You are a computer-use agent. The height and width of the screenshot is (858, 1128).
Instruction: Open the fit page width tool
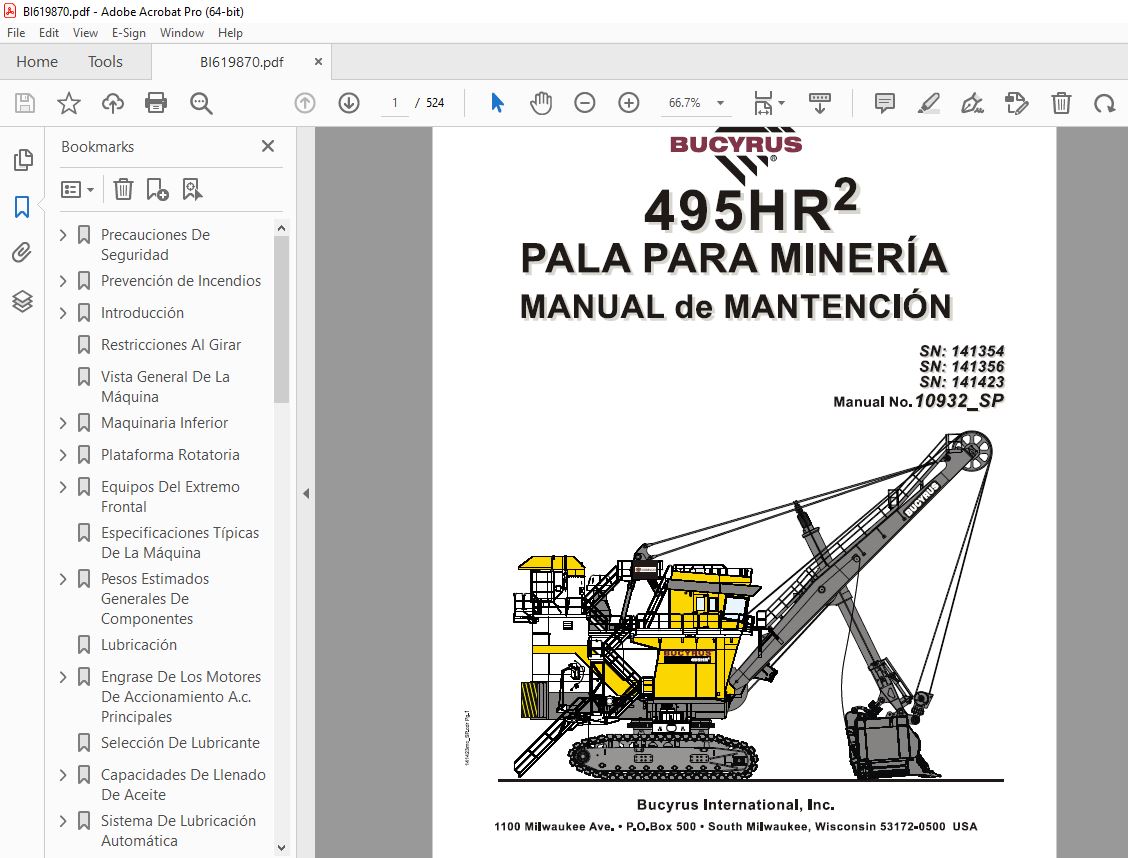point(763,104)
